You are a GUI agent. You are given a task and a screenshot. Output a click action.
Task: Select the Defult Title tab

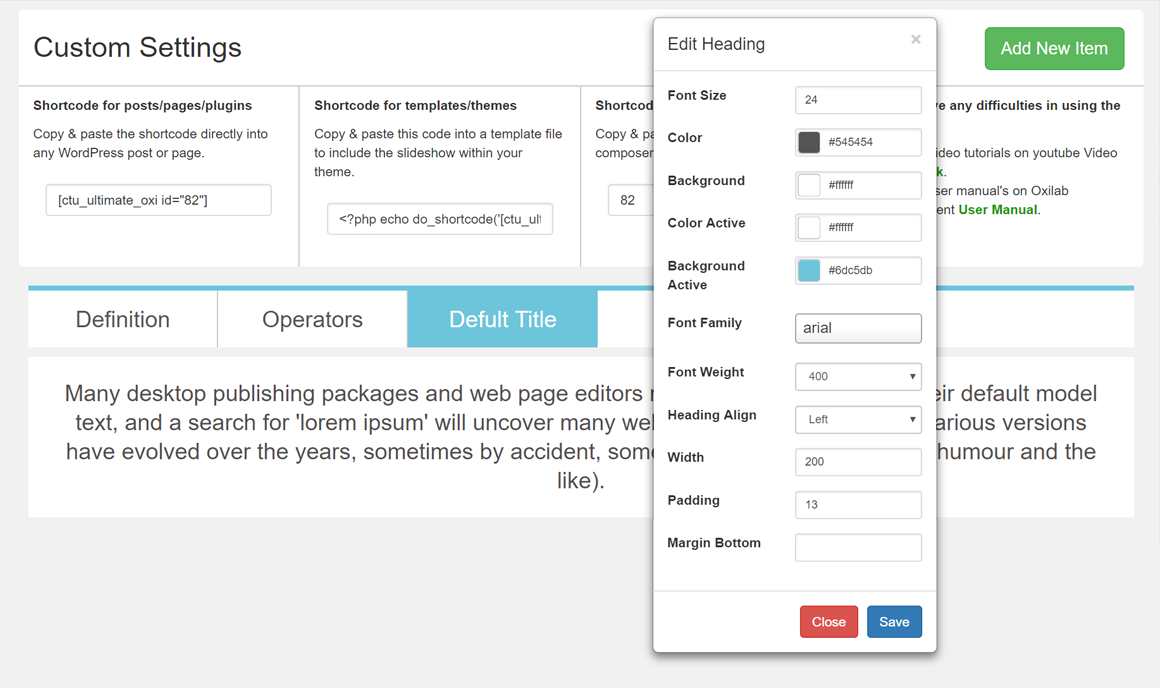502,320
